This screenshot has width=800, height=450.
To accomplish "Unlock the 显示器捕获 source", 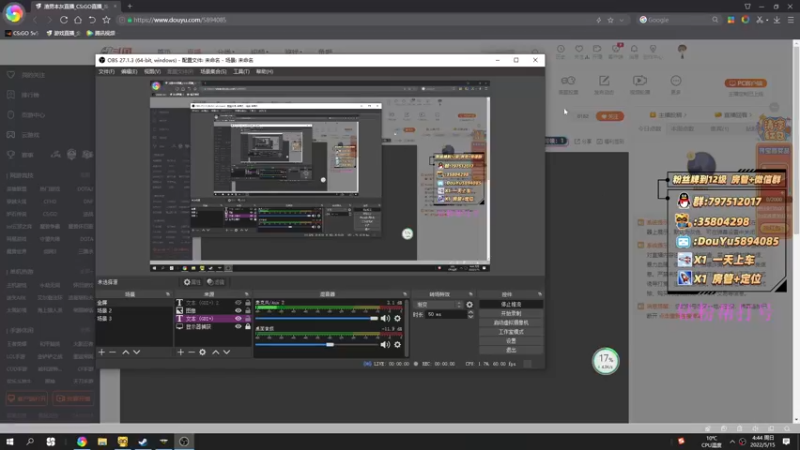I will point(247,327).
